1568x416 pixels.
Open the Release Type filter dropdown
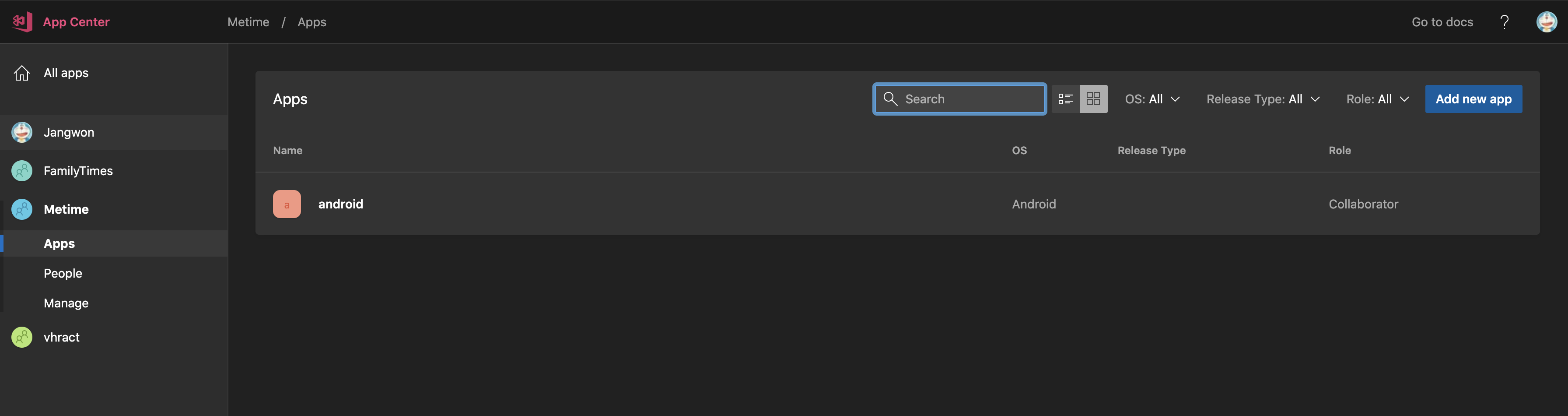(1263, 99)
